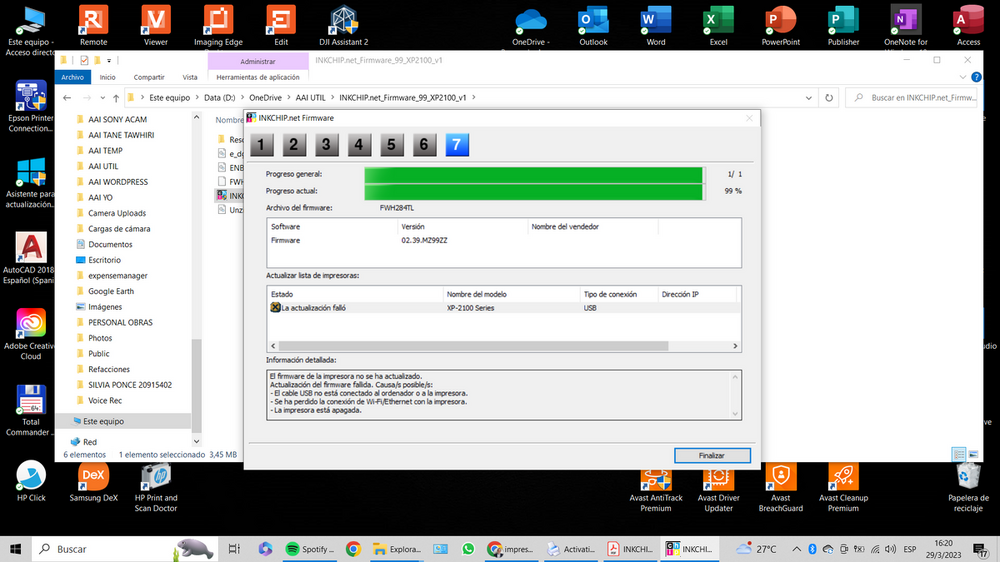Screen dimensions: 1000x562
Task: Click Finalizar button
Action: [711, 455]
